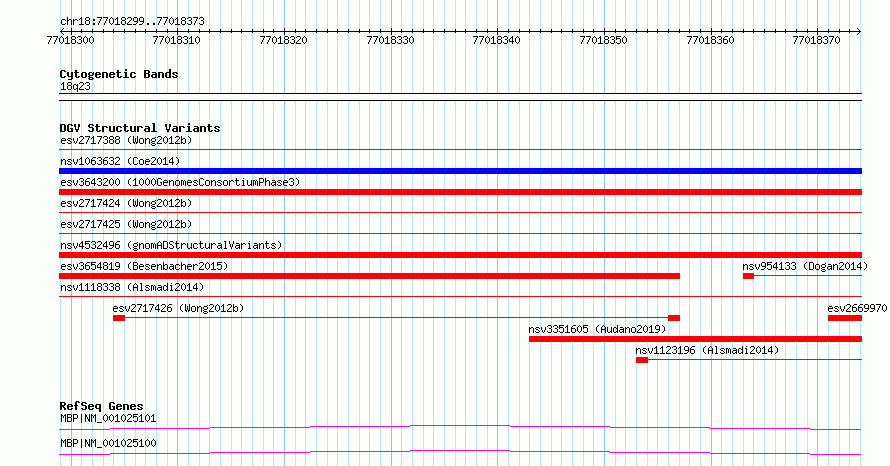Open variant nsv954133 (Dogan2014)
Viewport: 890px width, 466px height.
805,266
